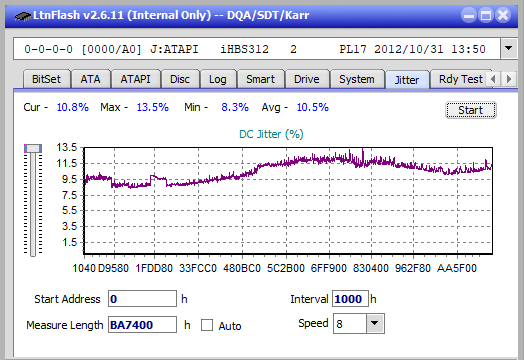Open the Speed dropdown list
Image resolution: width=524 pixels, height=360 pixels.
375,324
